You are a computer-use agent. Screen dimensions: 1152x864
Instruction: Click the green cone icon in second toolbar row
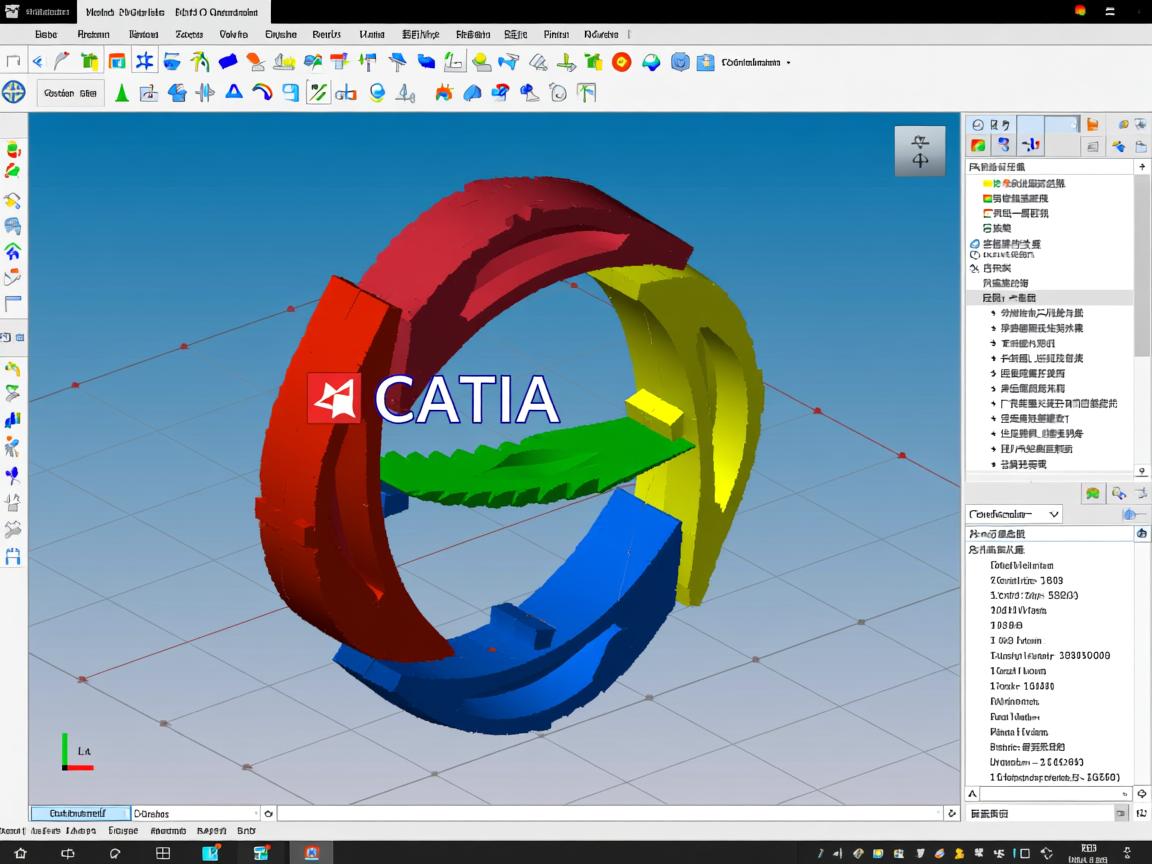click(x=122, y=93)
